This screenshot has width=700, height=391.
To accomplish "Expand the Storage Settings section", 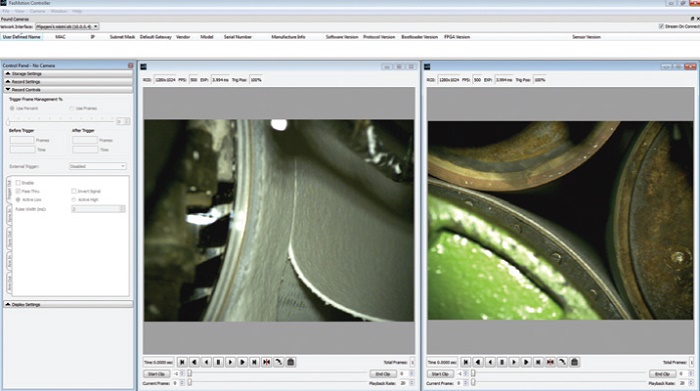I will point(68,74).
